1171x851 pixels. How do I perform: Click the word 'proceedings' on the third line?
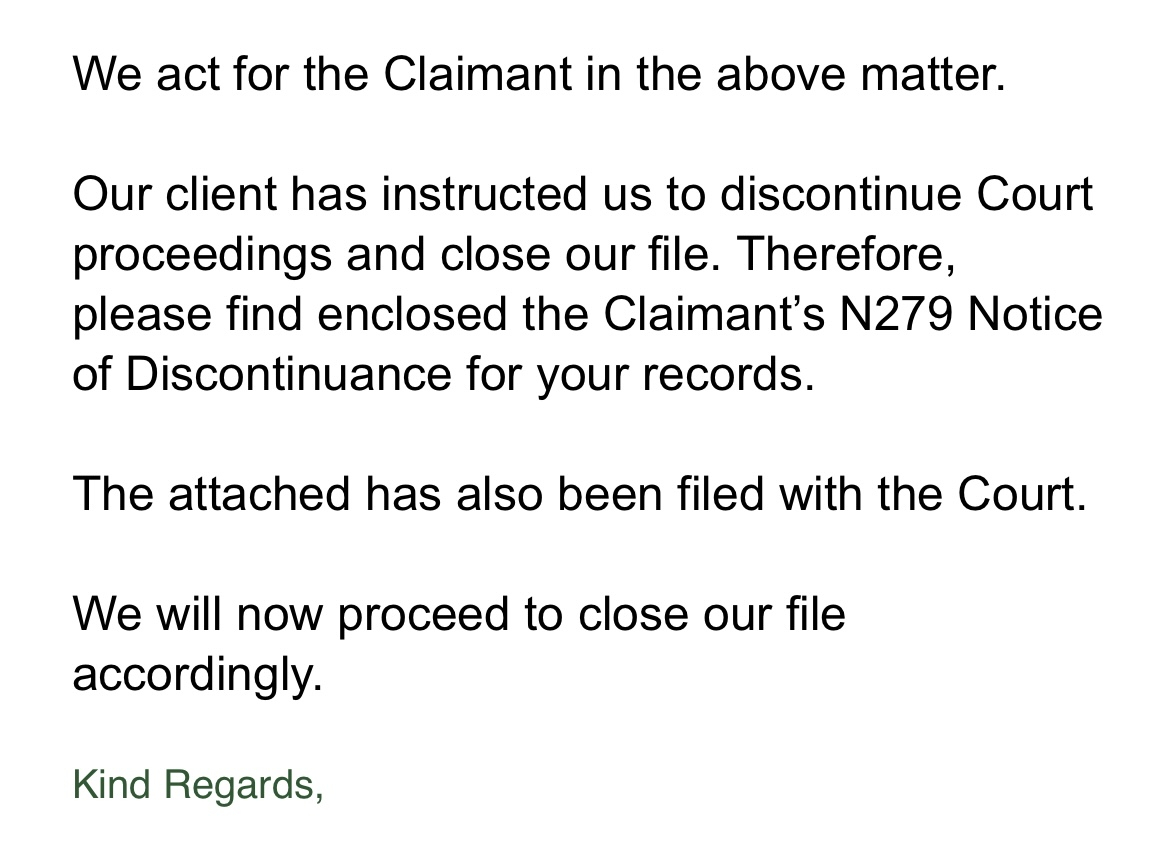pyautogui.click(x=202, y=254)
